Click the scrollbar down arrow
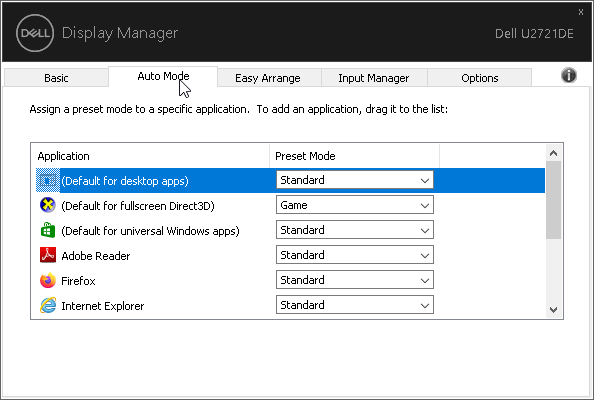Image resolution: width=594 pixels, height=400 pixels. [x=553, y=309]
